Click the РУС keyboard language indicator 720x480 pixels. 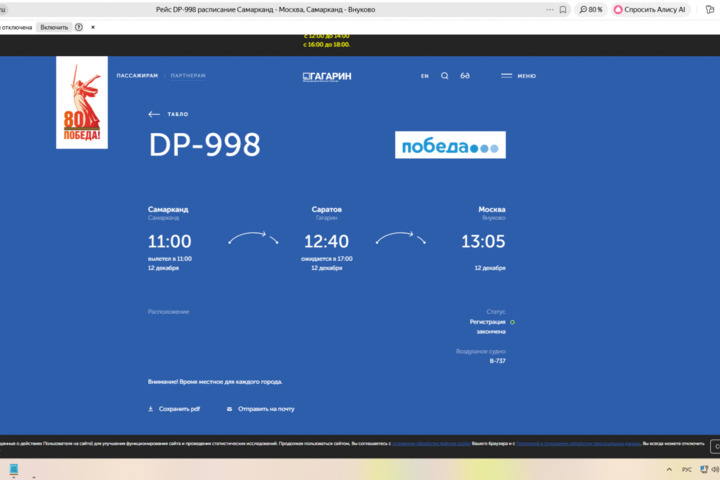[x=687, y=469]
